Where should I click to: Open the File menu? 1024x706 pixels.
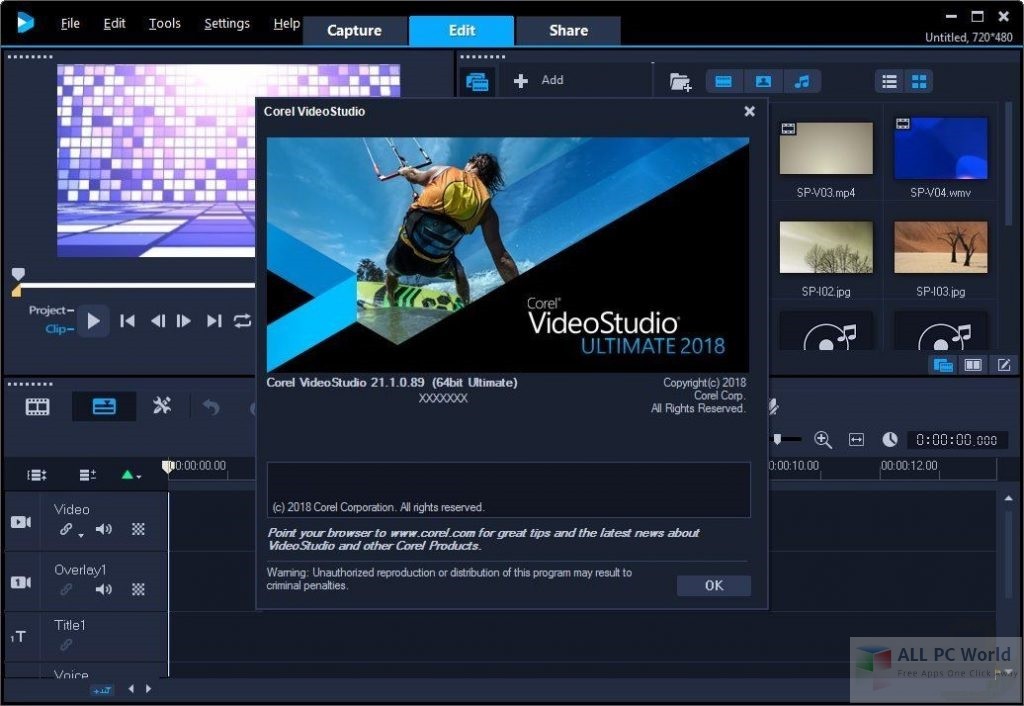click(70, 24)
